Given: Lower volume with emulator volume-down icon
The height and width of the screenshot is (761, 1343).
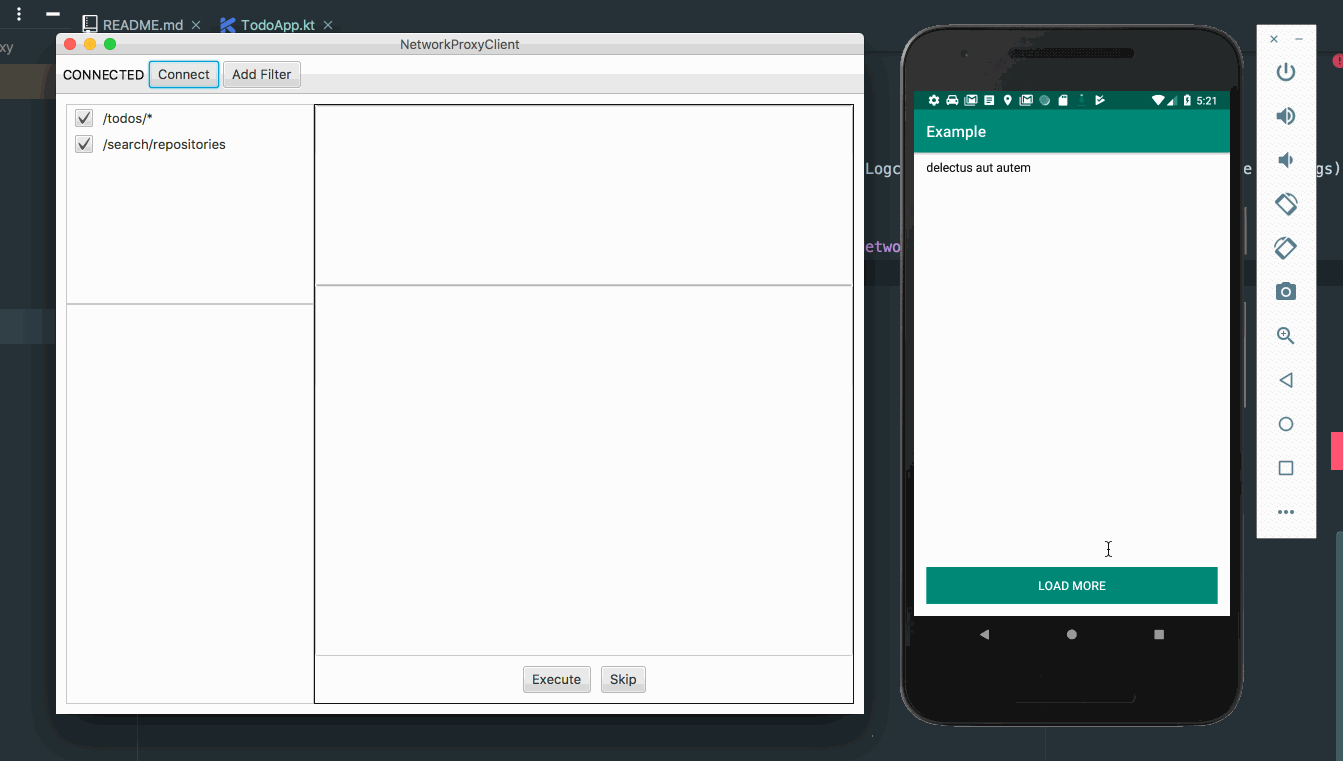Looking at the screenshot, I should [1286, 160].
